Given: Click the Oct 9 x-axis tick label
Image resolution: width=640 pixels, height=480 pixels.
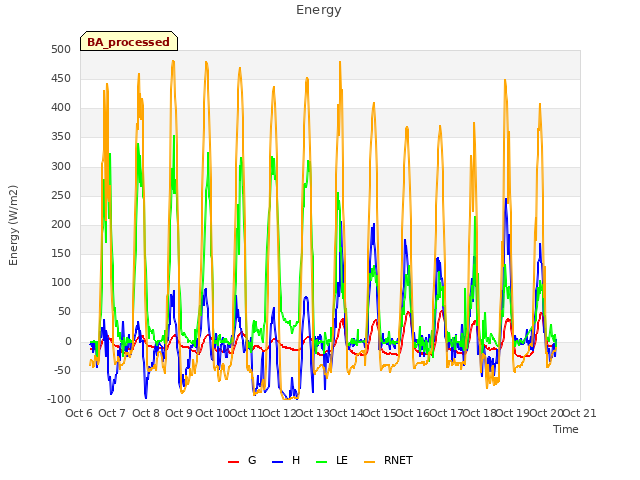Looking at the screenshot, I should pyautogui.click(x=179, y=413).
